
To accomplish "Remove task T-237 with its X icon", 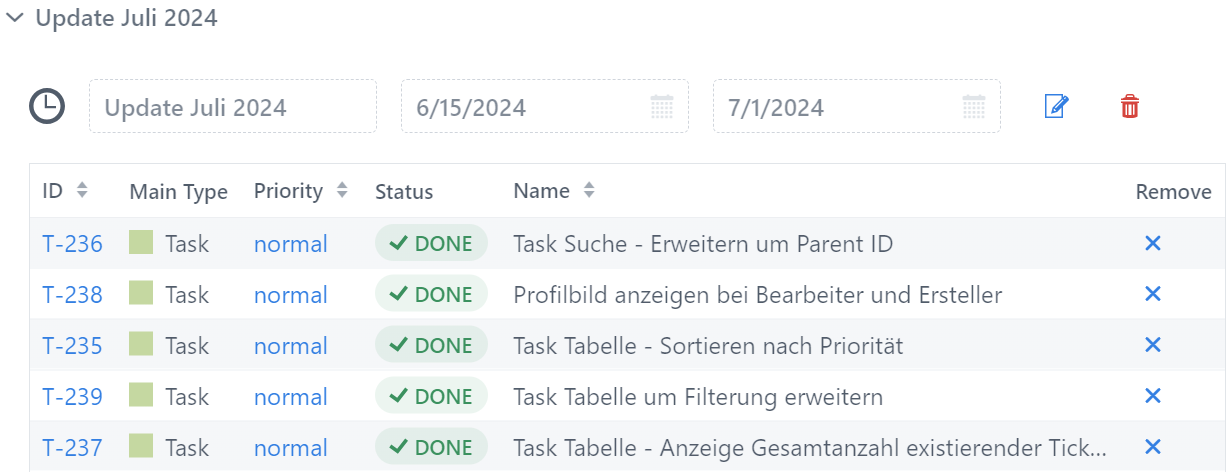I will coord(1152,447).
